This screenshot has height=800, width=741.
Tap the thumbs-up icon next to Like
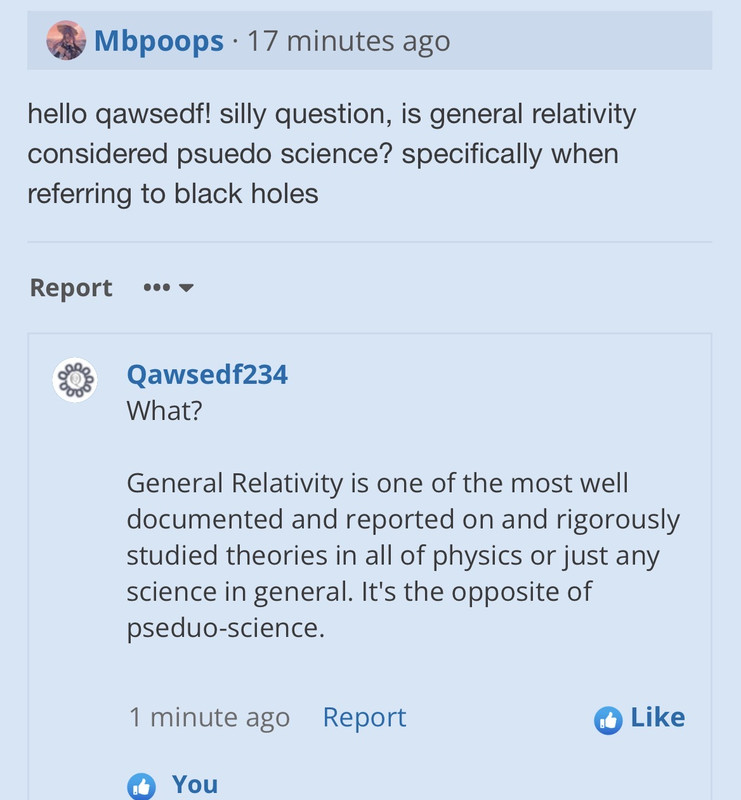click(608, 720)
